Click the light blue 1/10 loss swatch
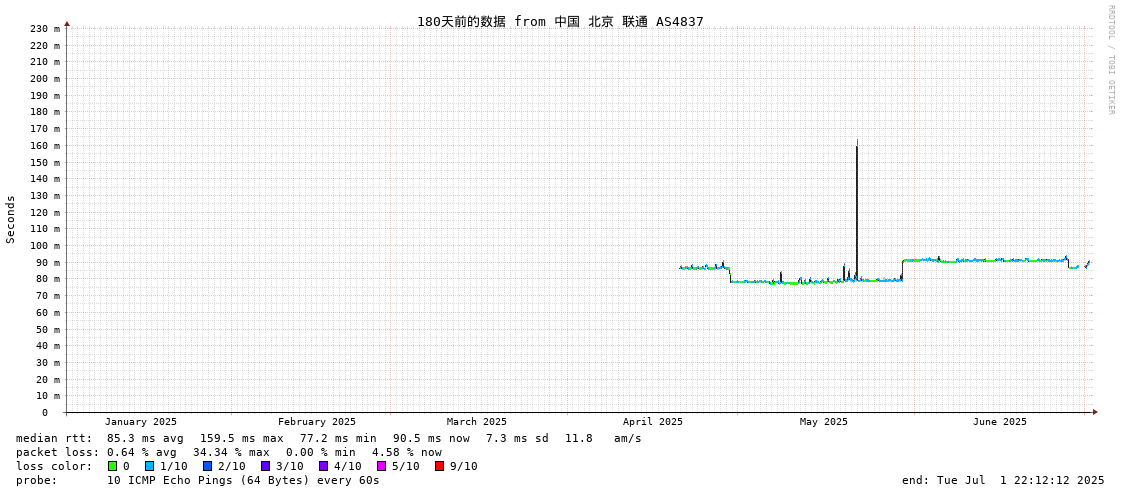 pyautogui.click(x=149, y=466)
